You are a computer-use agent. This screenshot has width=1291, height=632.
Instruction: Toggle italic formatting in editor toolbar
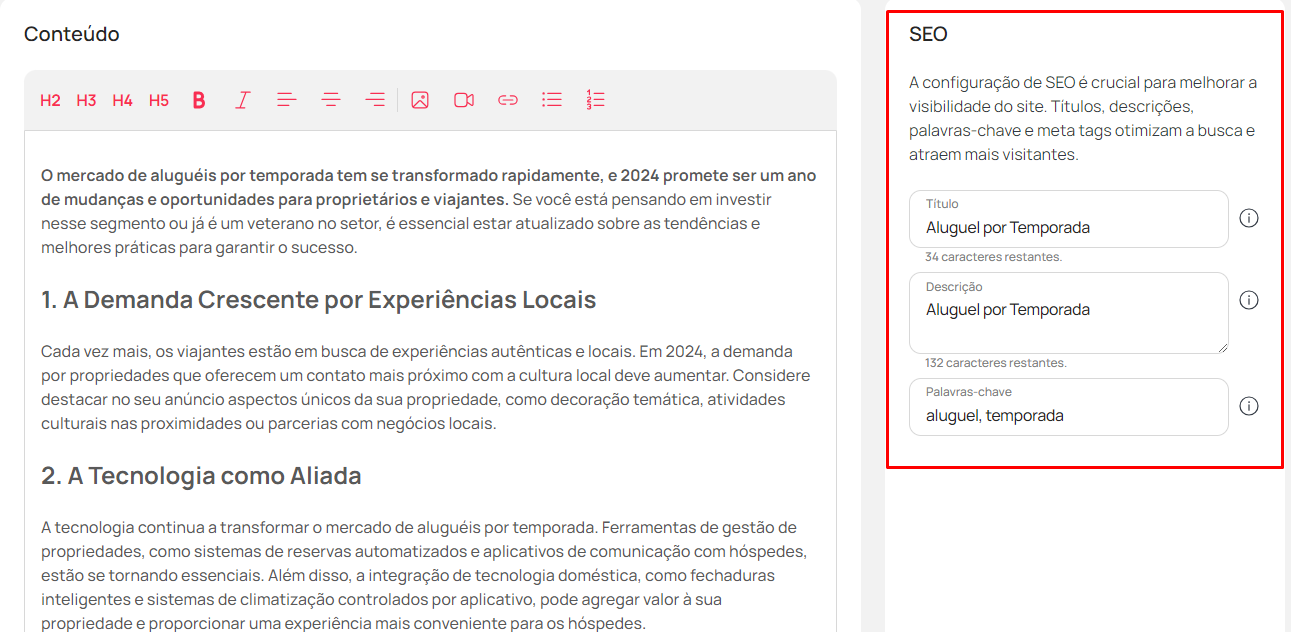point(243,100)
